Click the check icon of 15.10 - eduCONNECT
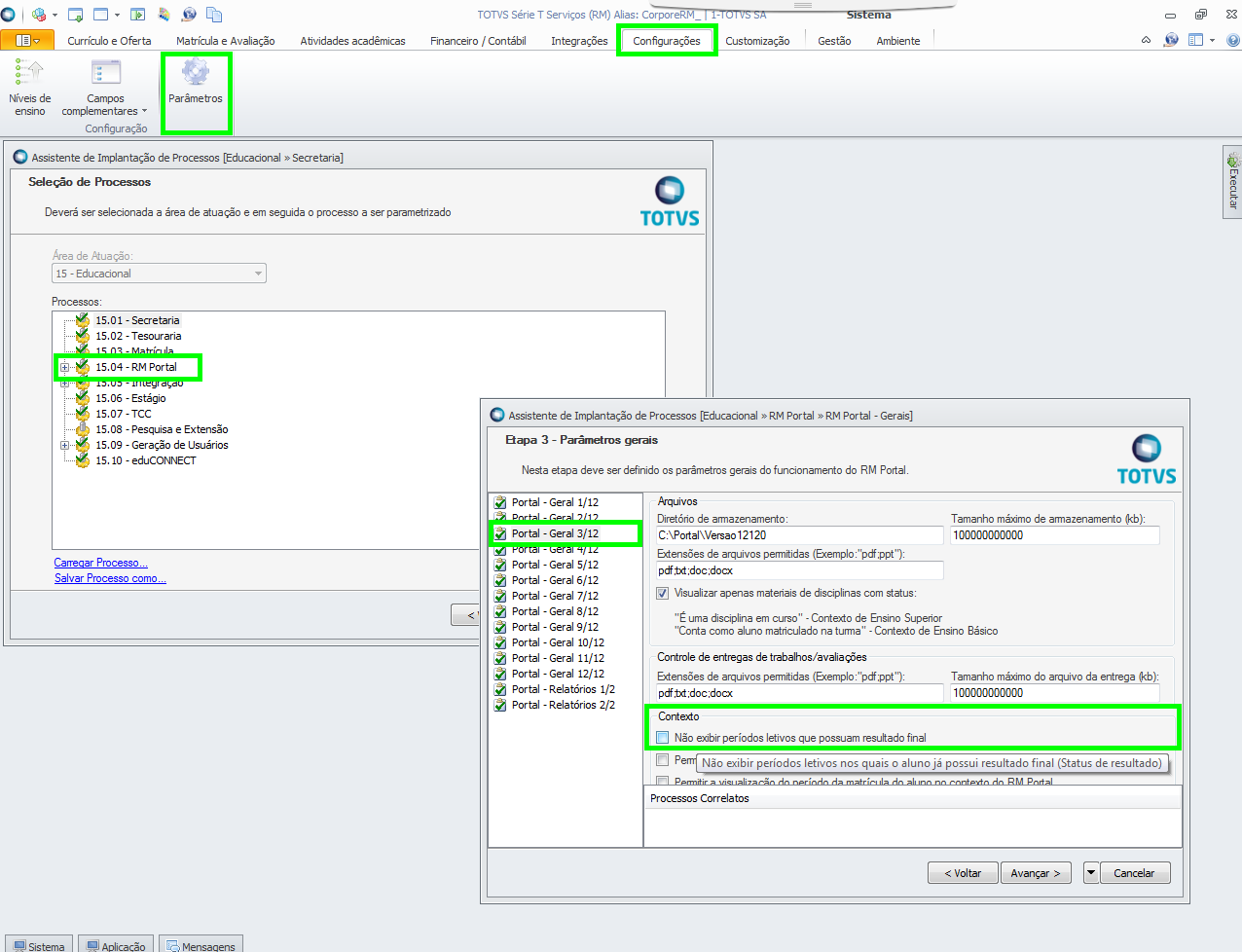Image resolution: width=1242 pixels, height=952 pixels. (x=83, y=459)
